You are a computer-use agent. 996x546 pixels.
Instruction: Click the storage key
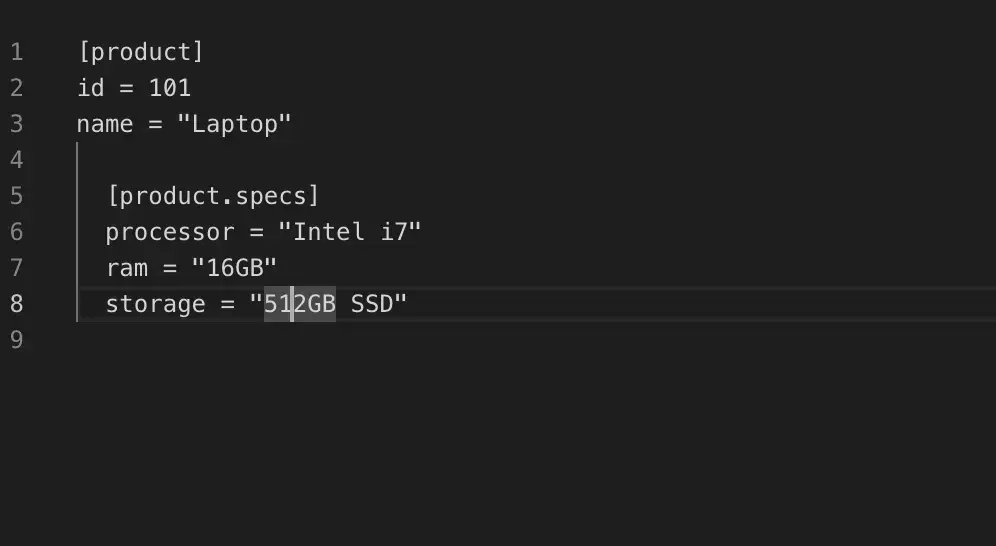[155, 304]
